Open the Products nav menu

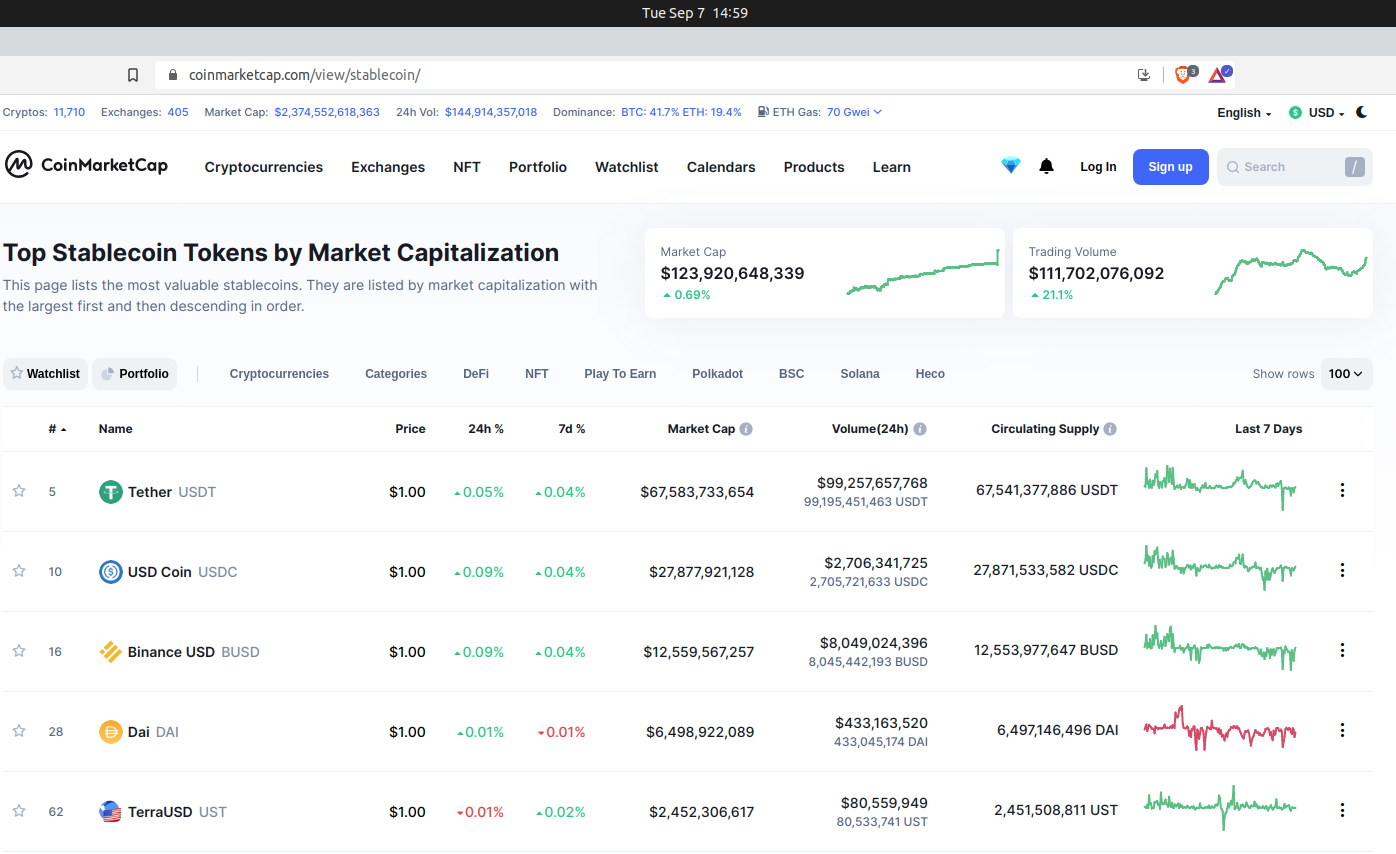coord(814,167)
